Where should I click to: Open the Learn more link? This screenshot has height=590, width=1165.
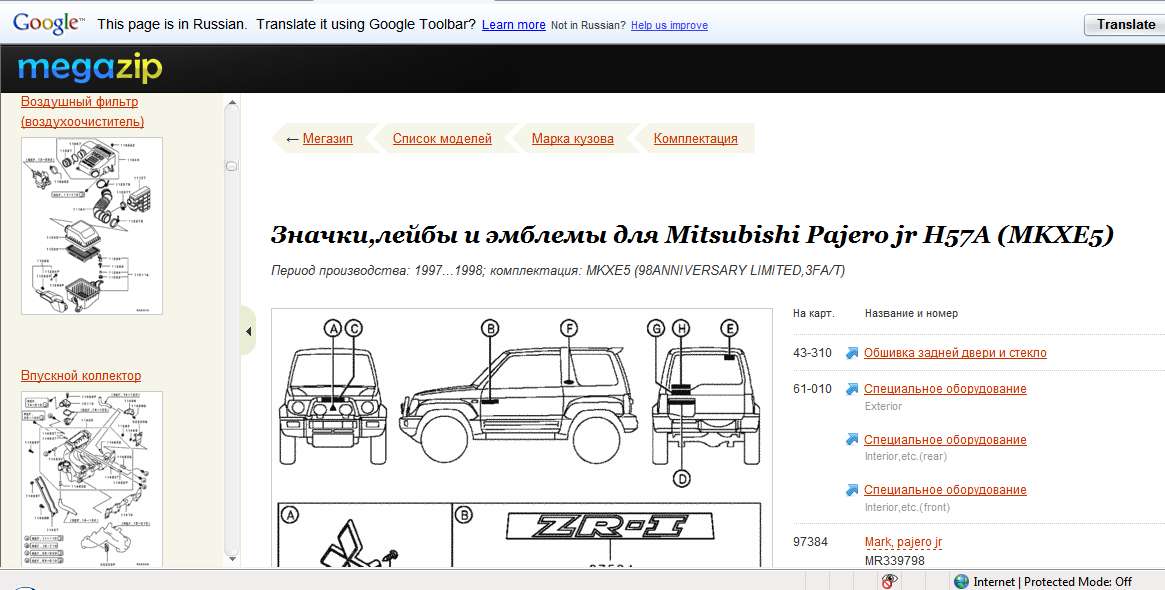(513, 25)
